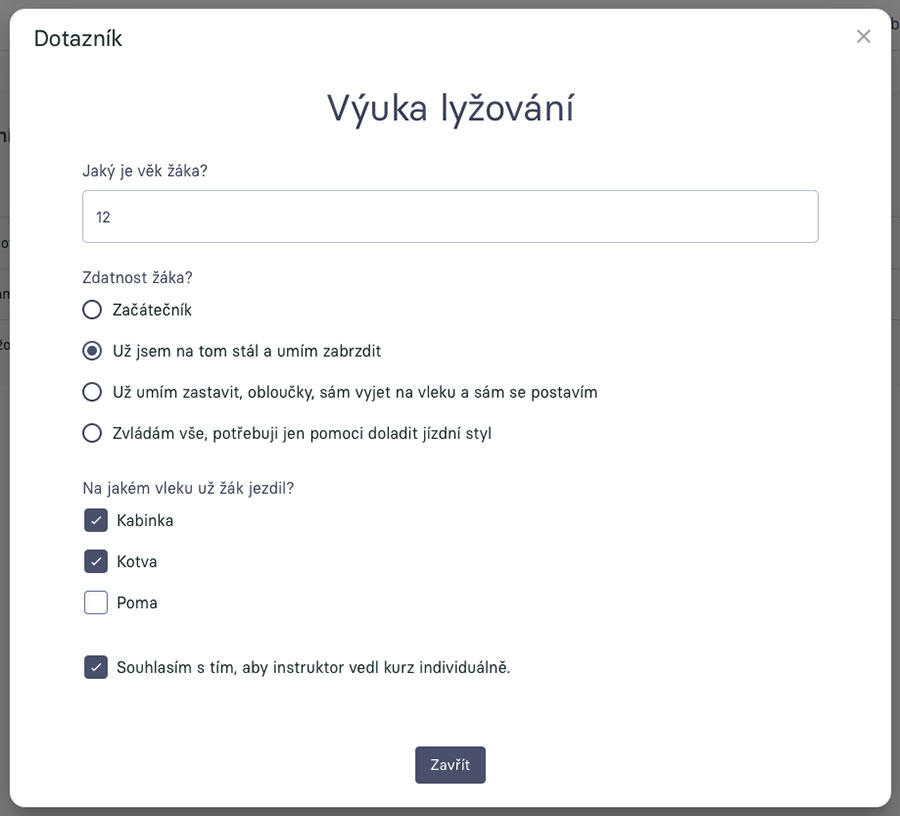900x816 pixels.
Task: Click 'Na jakém vleku už žák jezdil?' label
Action: click(x=188, y=488)
